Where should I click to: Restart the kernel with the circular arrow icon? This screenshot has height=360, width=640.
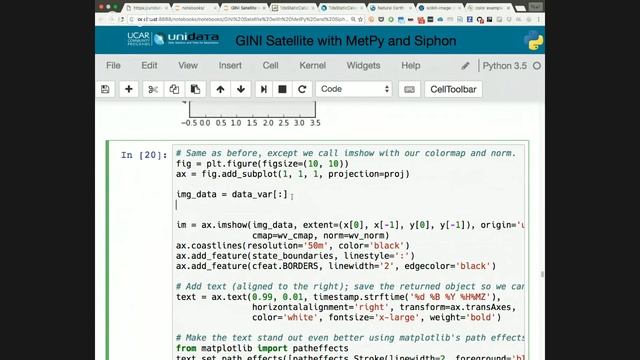302,89
